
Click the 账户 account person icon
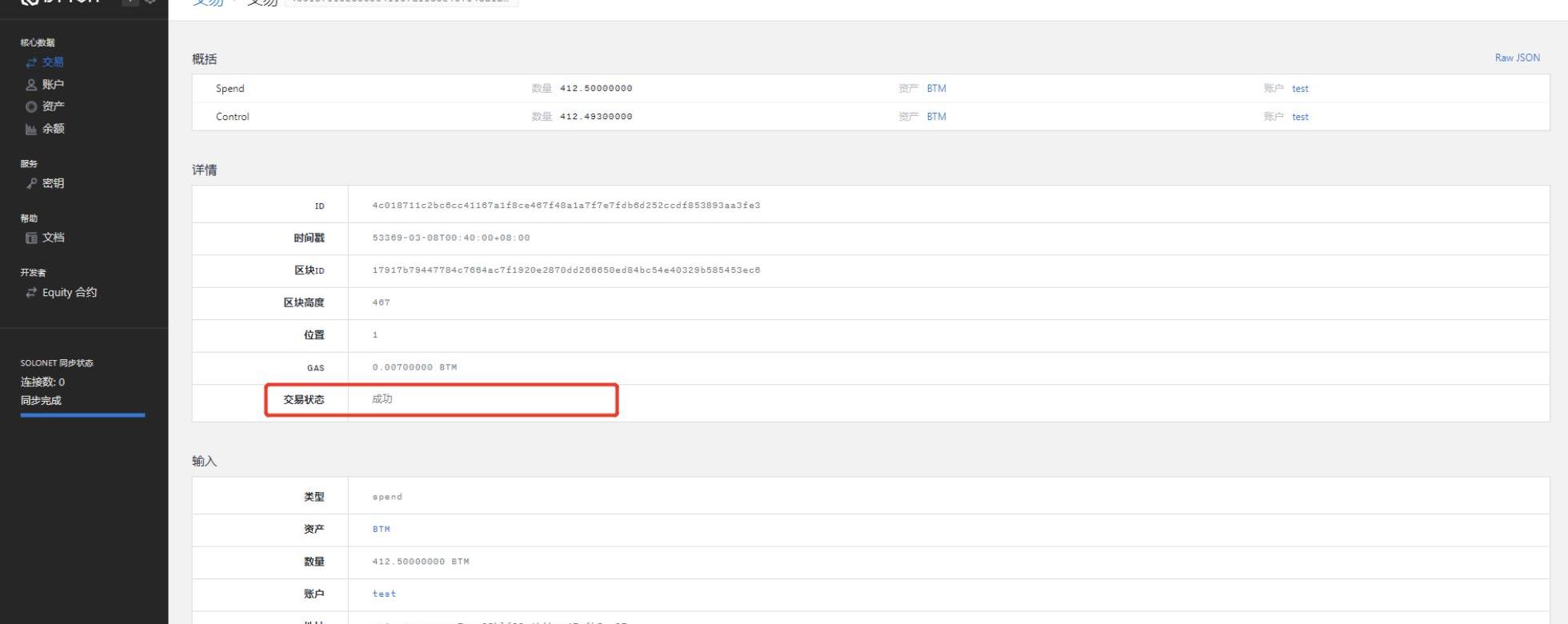(x=31, y=85)
